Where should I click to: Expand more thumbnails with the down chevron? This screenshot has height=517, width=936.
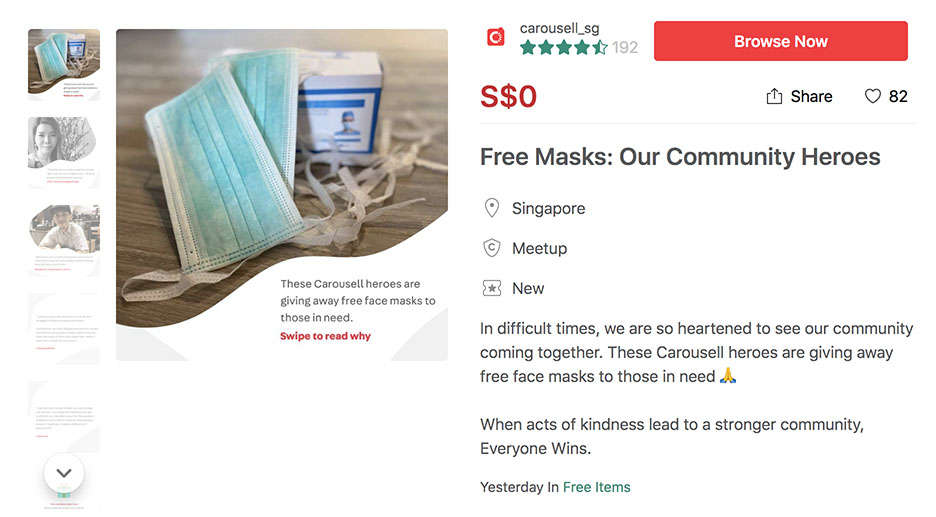click(64, 473)
